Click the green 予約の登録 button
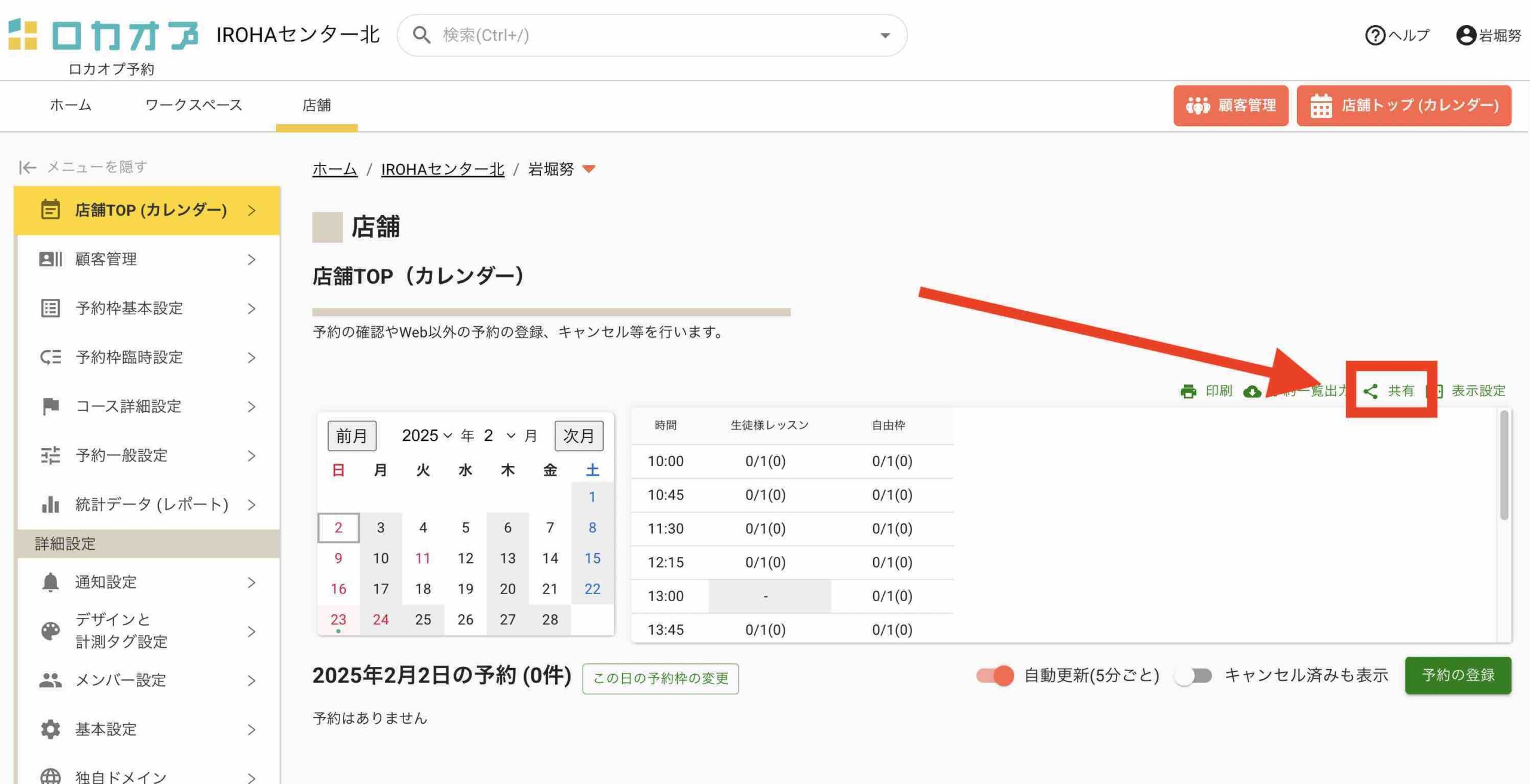The height and width of the screenshot is (784, 1530). coord(1458,675)
